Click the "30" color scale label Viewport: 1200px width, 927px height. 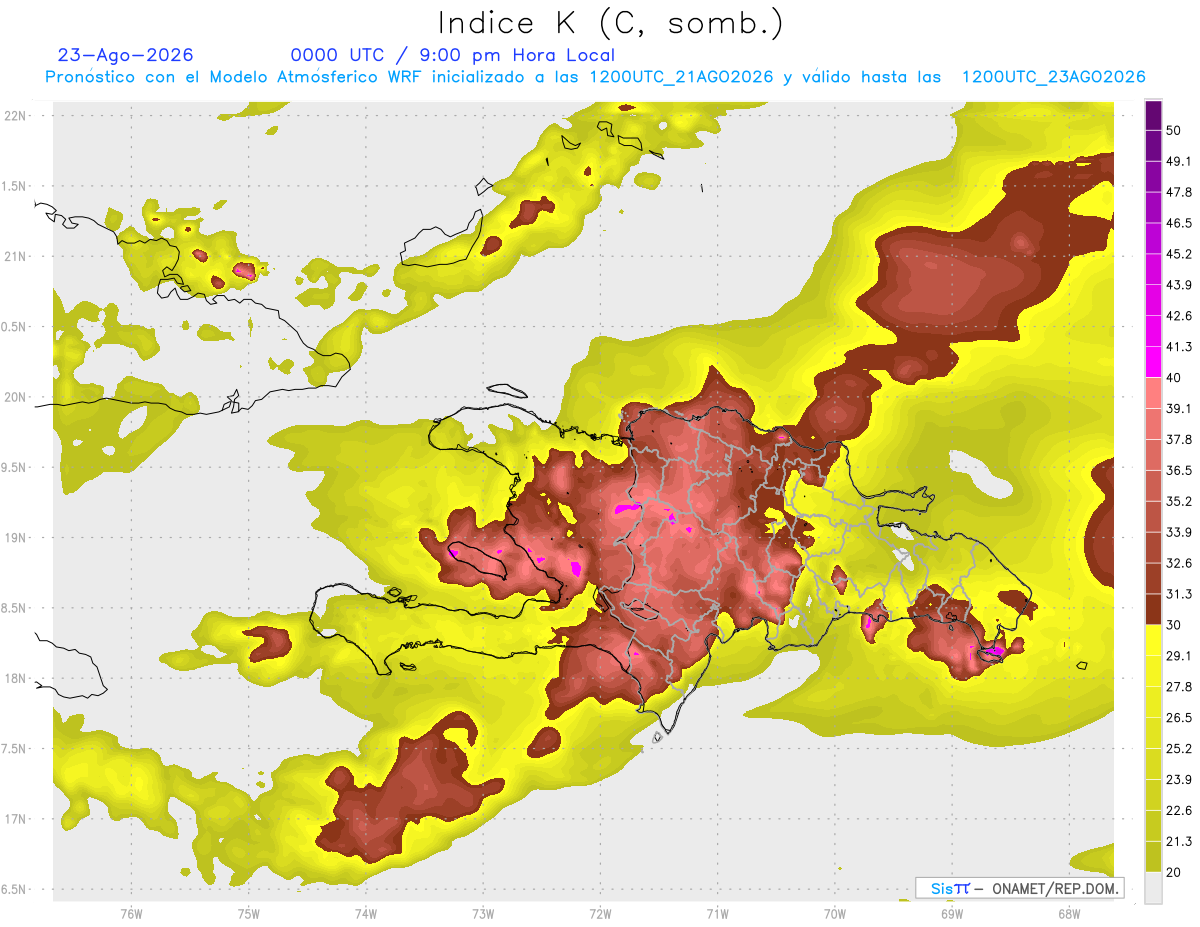pyautogui.click(x=1174, y=625)
